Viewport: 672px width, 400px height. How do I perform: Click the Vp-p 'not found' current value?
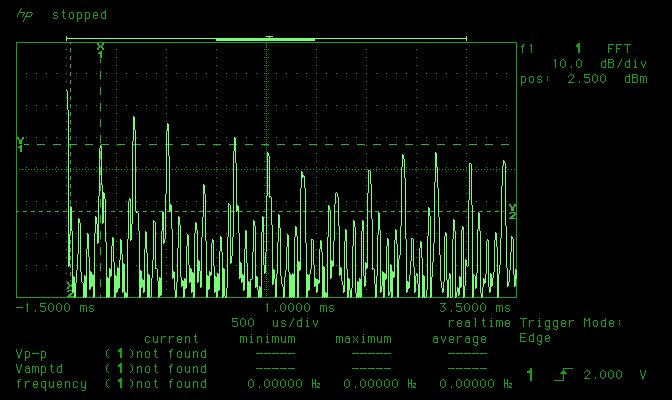[171, 354]
